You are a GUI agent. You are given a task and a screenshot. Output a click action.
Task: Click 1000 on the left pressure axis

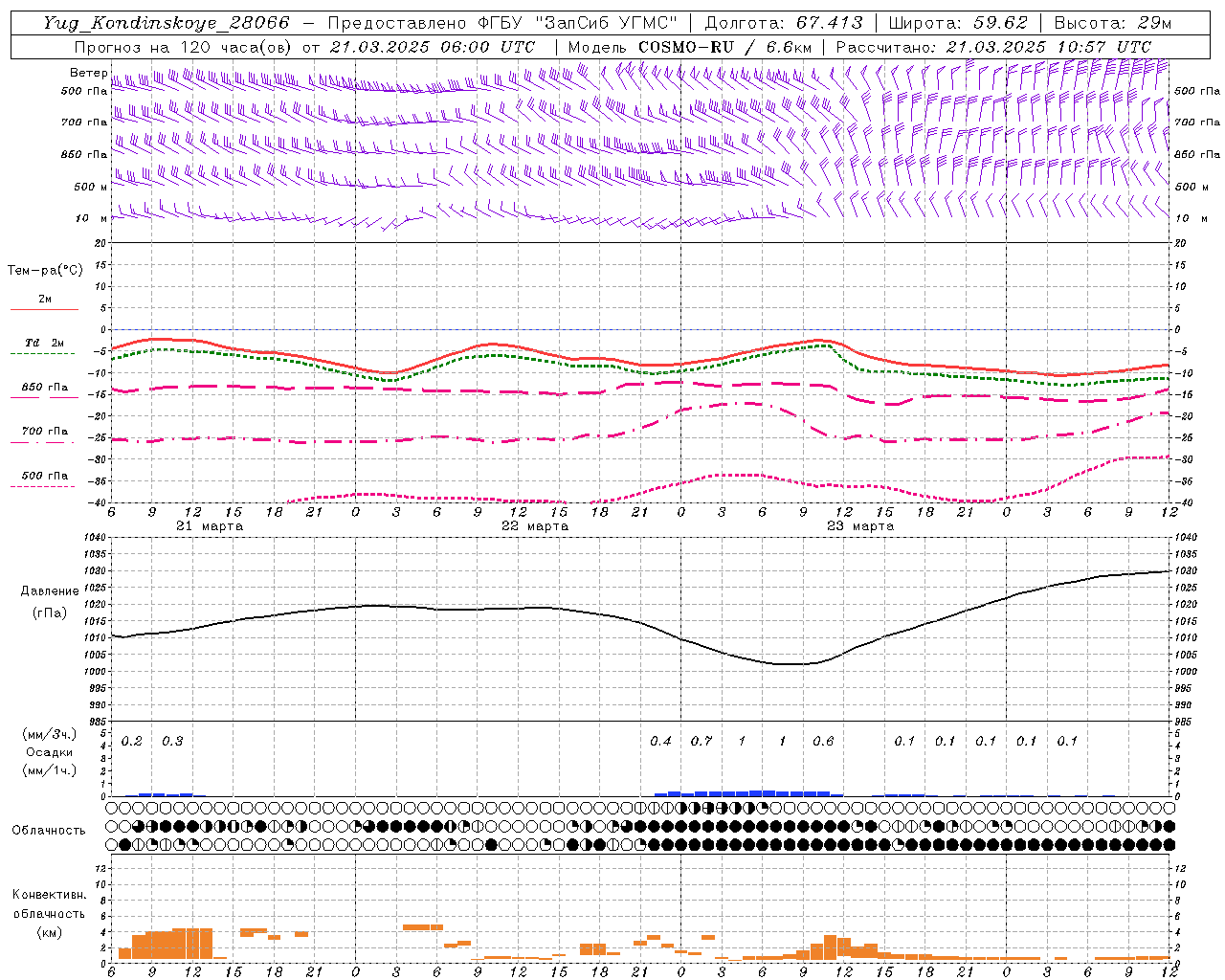point(95,672)
